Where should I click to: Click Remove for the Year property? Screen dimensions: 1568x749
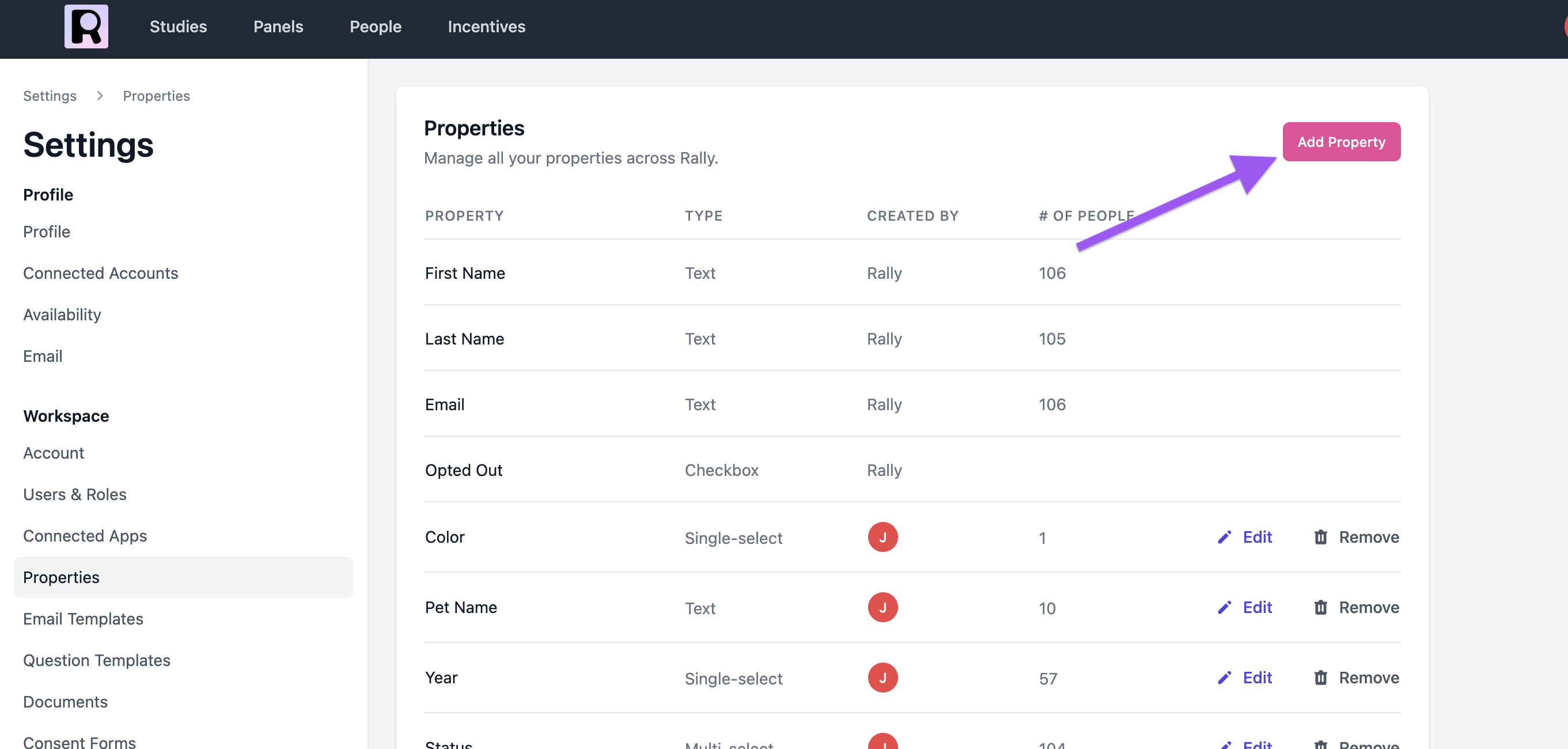tap(1368, 678)
